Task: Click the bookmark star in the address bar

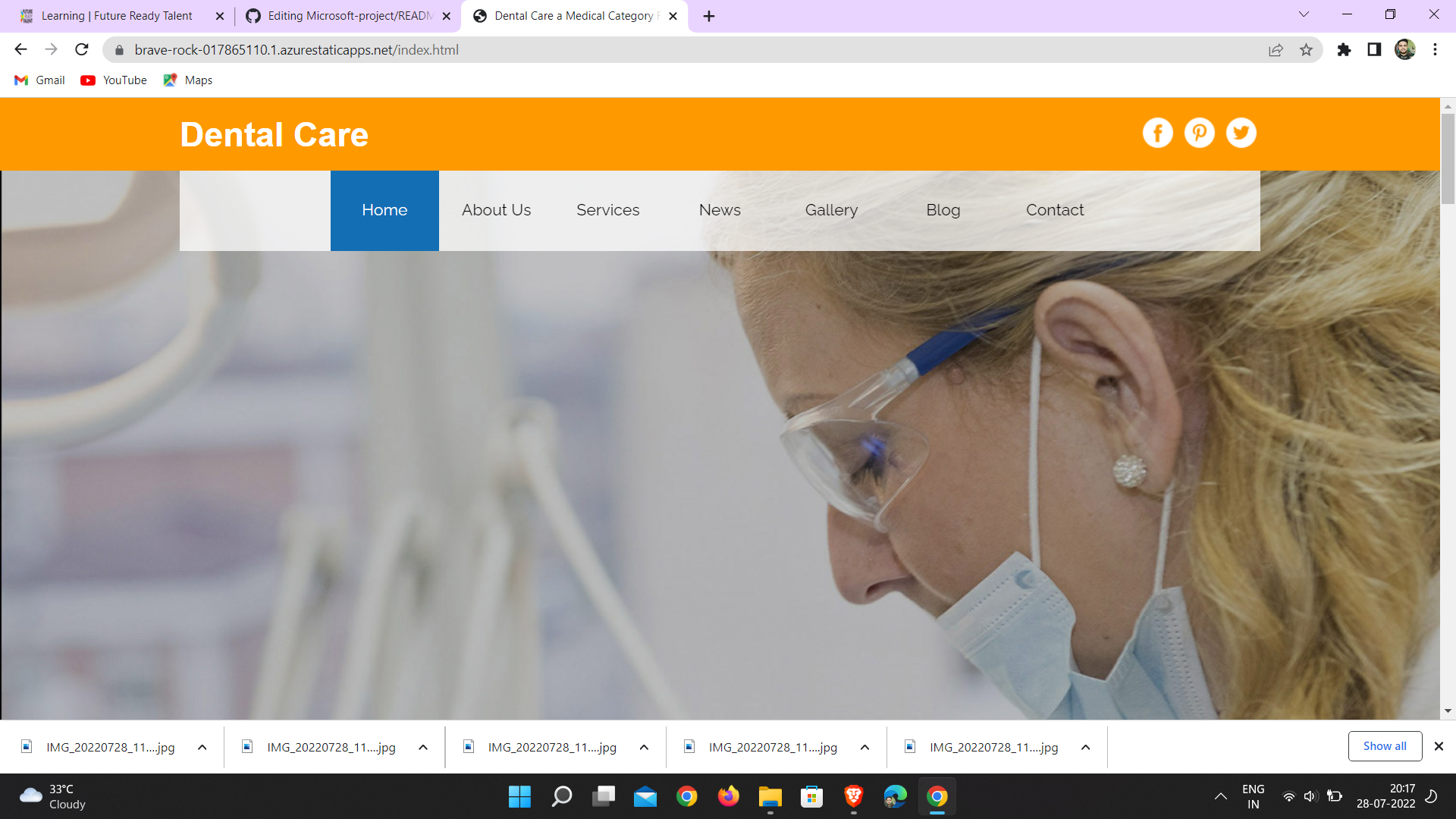Action: [x=1307, y=49]
